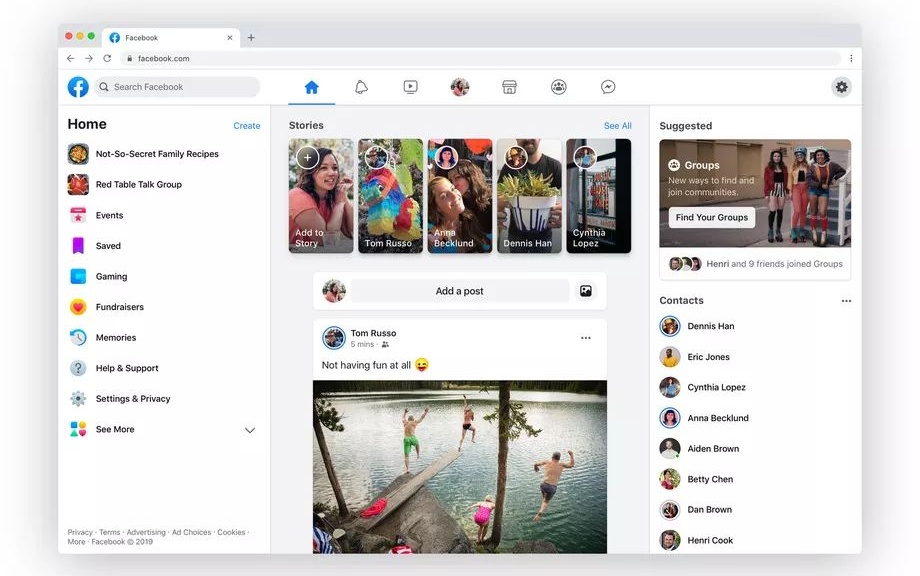Viewport: 920px width, 576px height.
Task: Open the Messenger icon
Action: (x=608, y=87)
